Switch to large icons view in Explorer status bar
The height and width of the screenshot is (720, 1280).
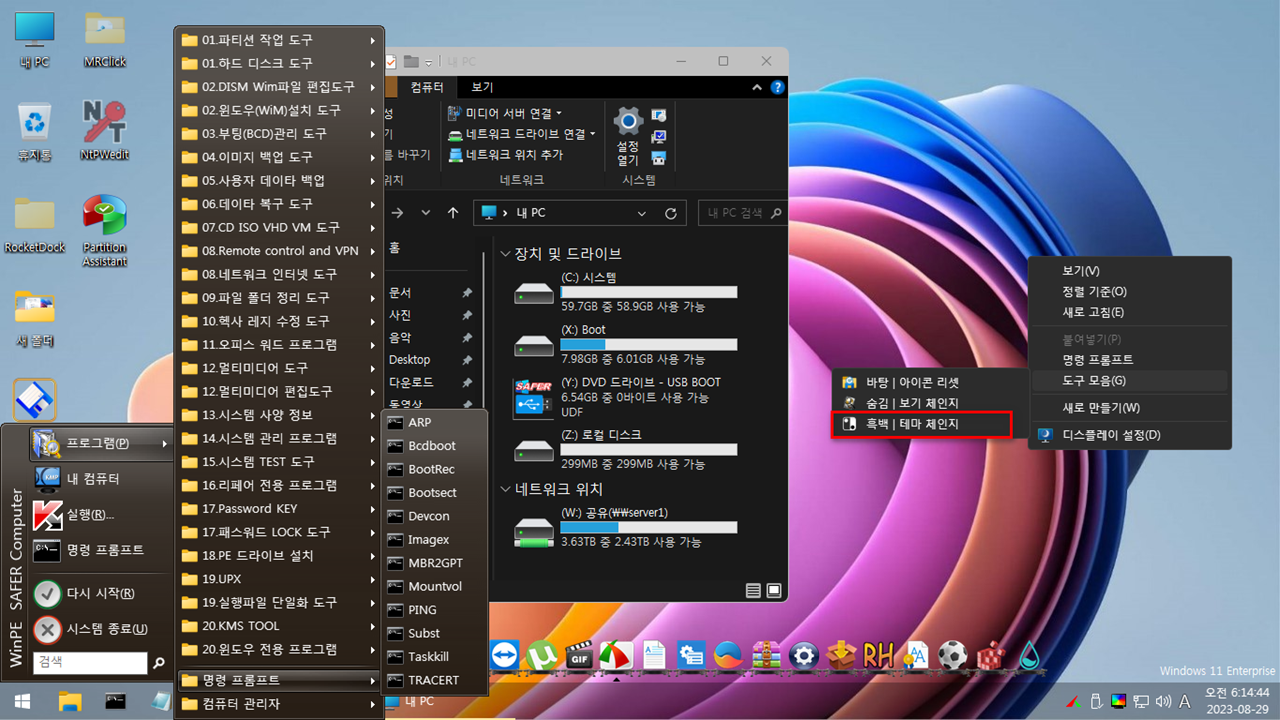[x=773, y=591]
